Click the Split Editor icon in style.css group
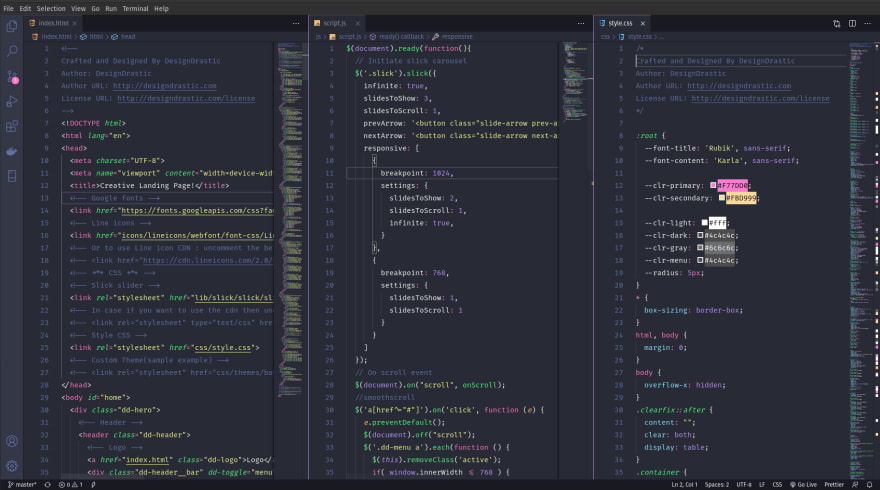Image resolution: width=880 pixels, height=490 pixels. [851, 22]
